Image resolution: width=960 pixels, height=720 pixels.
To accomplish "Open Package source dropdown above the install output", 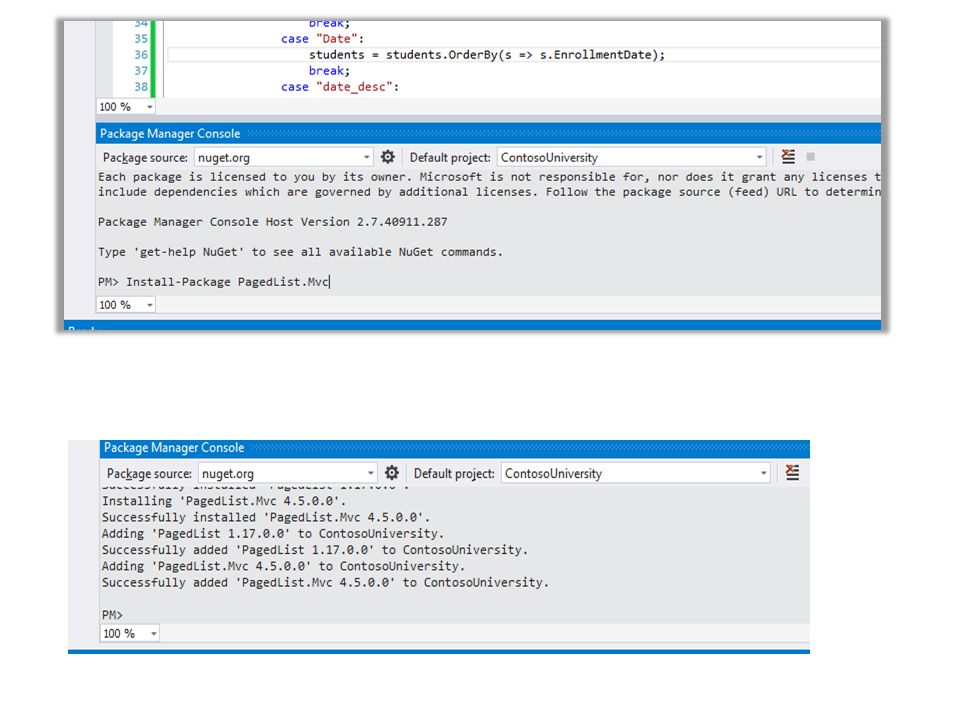I will [287, 473].
